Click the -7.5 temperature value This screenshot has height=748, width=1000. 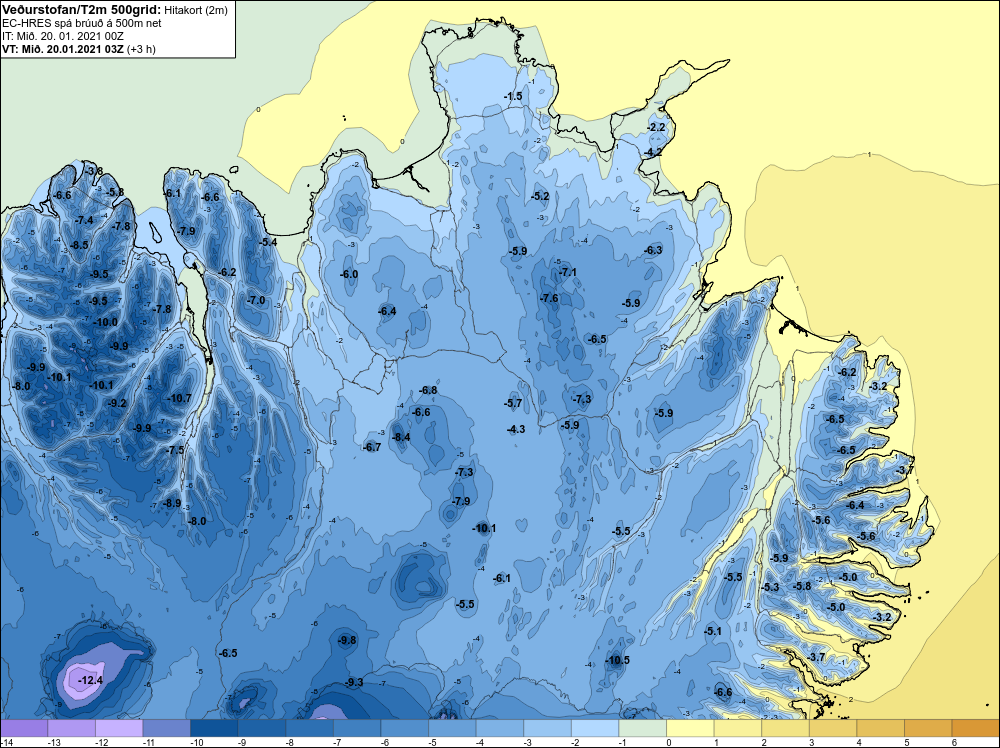(175, 450)
